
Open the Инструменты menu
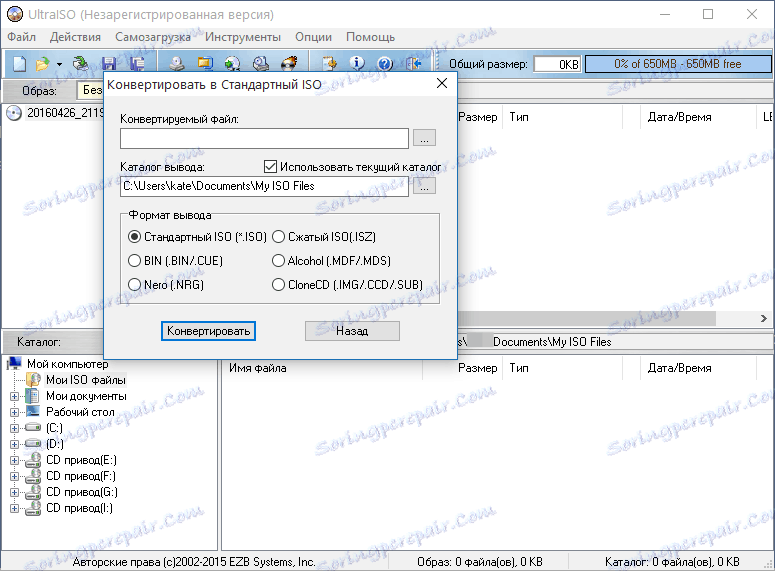pos(243,37)
